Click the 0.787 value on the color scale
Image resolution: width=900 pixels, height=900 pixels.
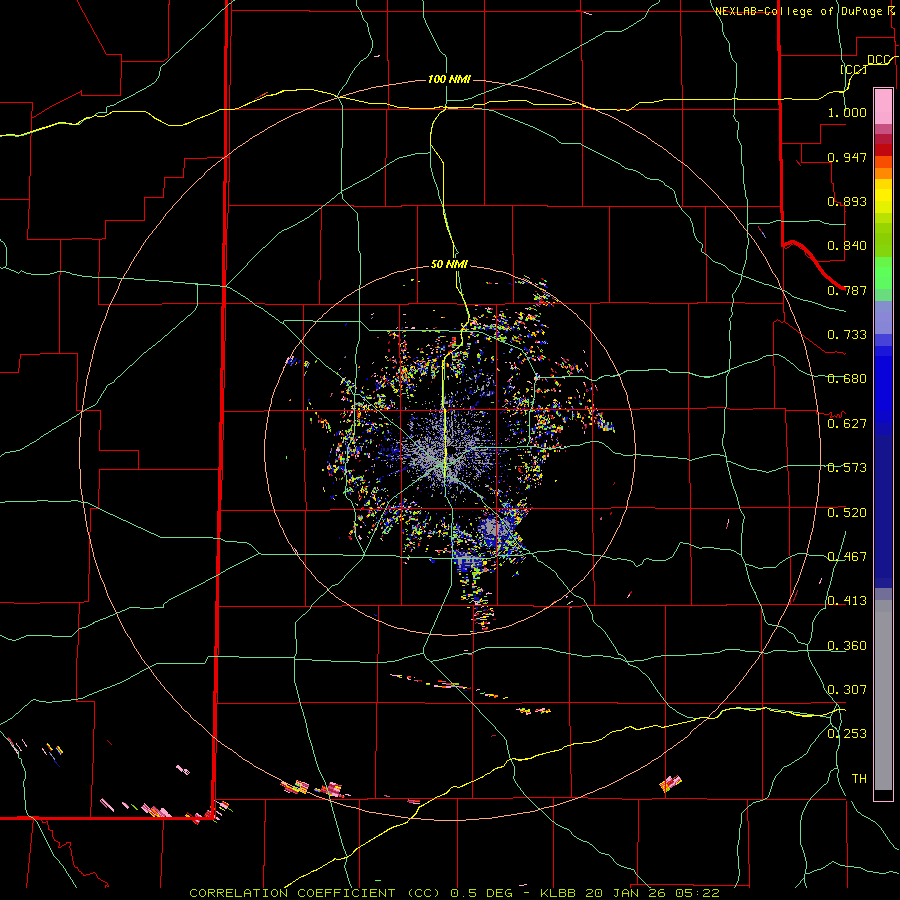(847, 290)
